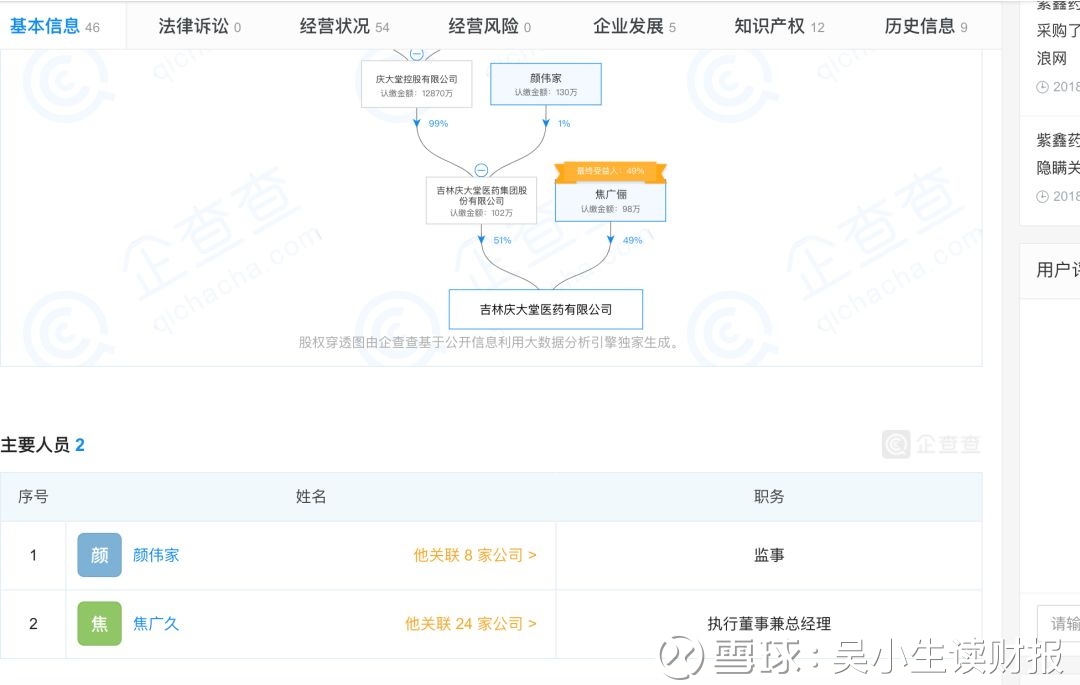
Task: Go to the 历史信息 tab
Action: (x=925, y=26)
